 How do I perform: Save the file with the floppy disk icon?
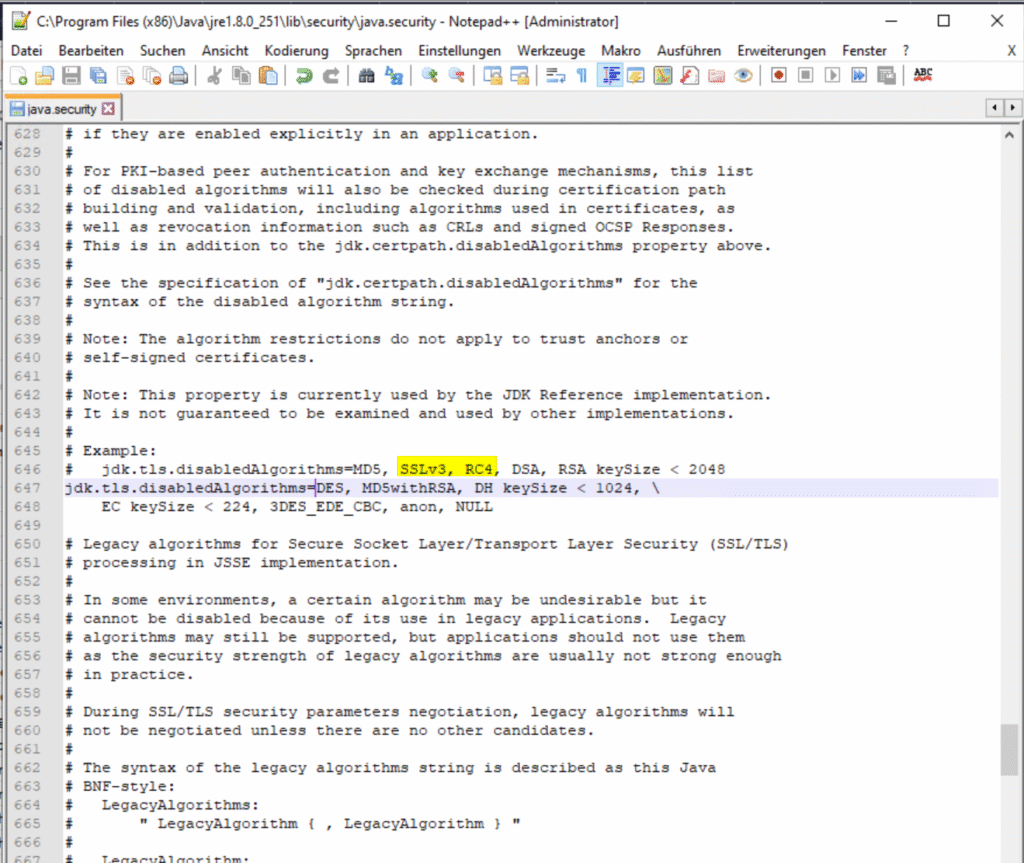[x=71, y=75]
